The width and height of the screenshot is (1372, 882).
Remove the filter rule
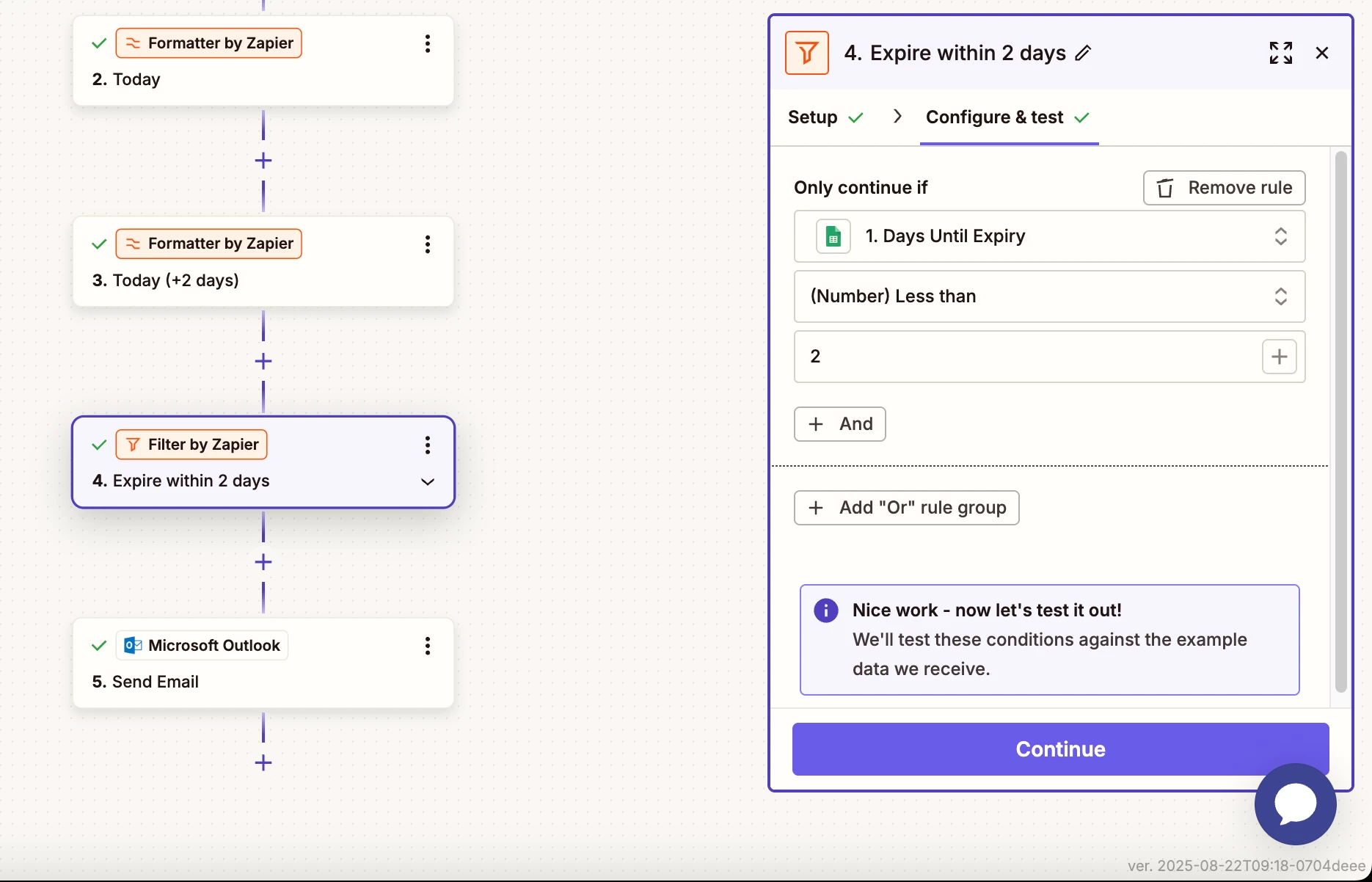click(1224, 188)
